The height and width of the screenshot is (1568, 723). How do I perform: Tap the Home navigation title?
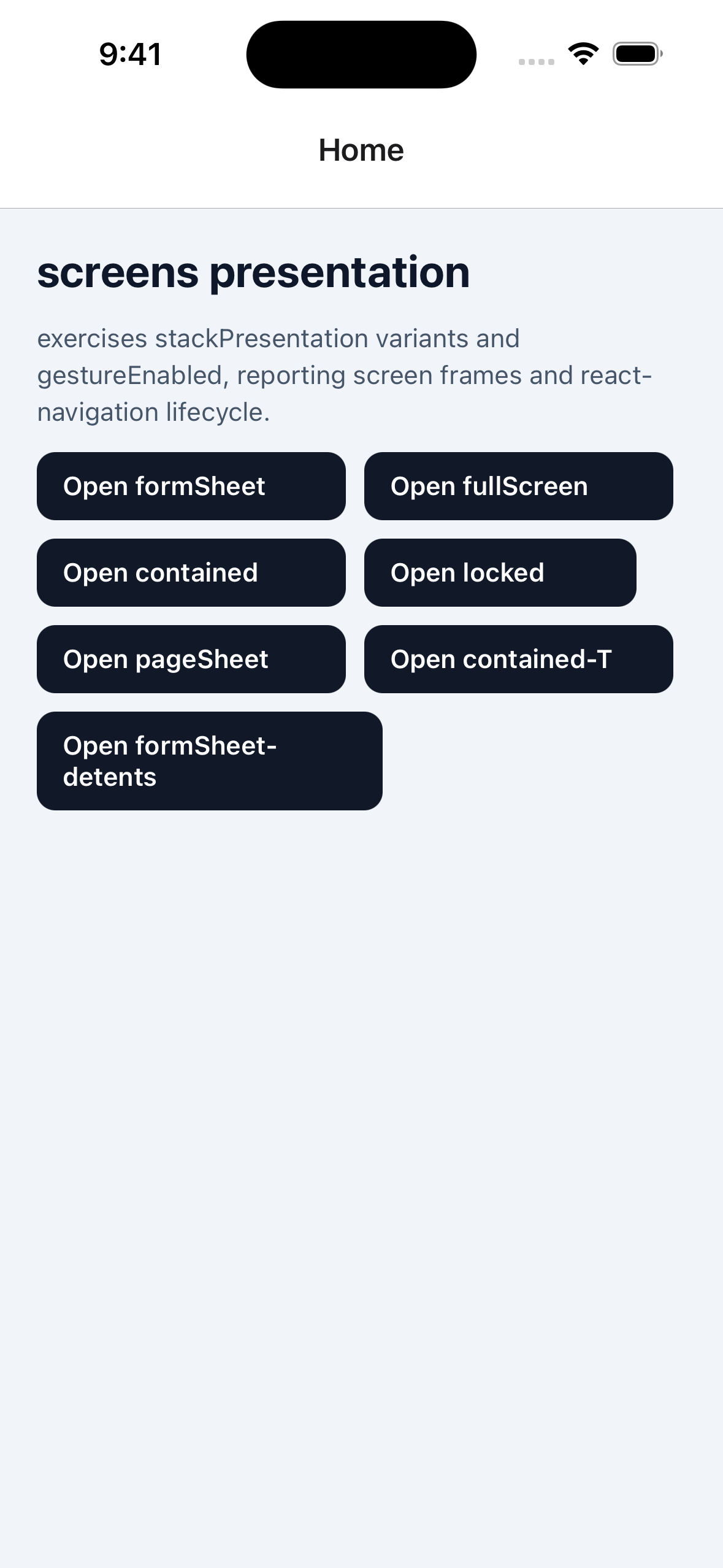(x=361, y=150)
